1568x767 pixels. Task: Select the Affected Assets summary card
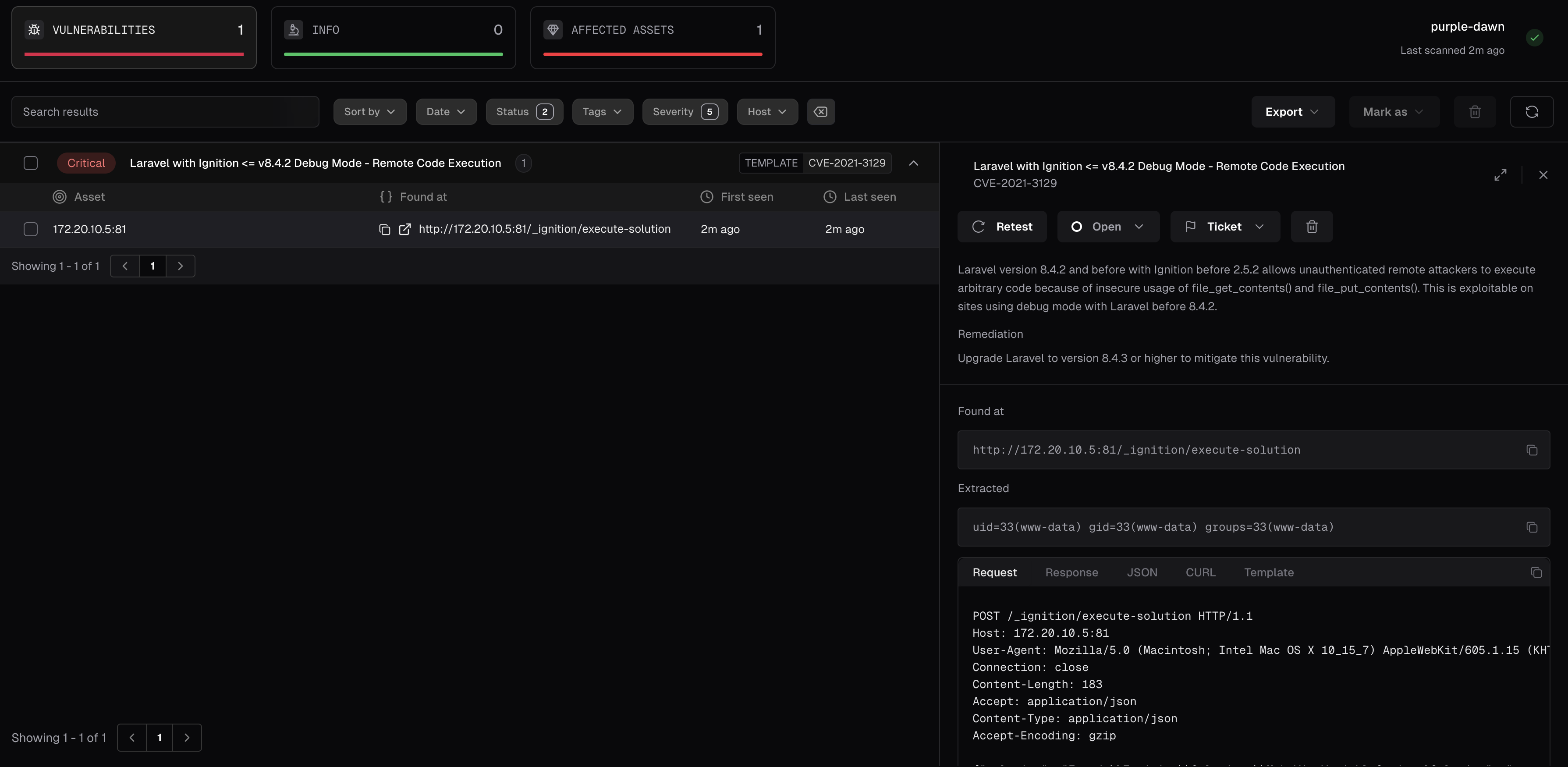point(652,38)
